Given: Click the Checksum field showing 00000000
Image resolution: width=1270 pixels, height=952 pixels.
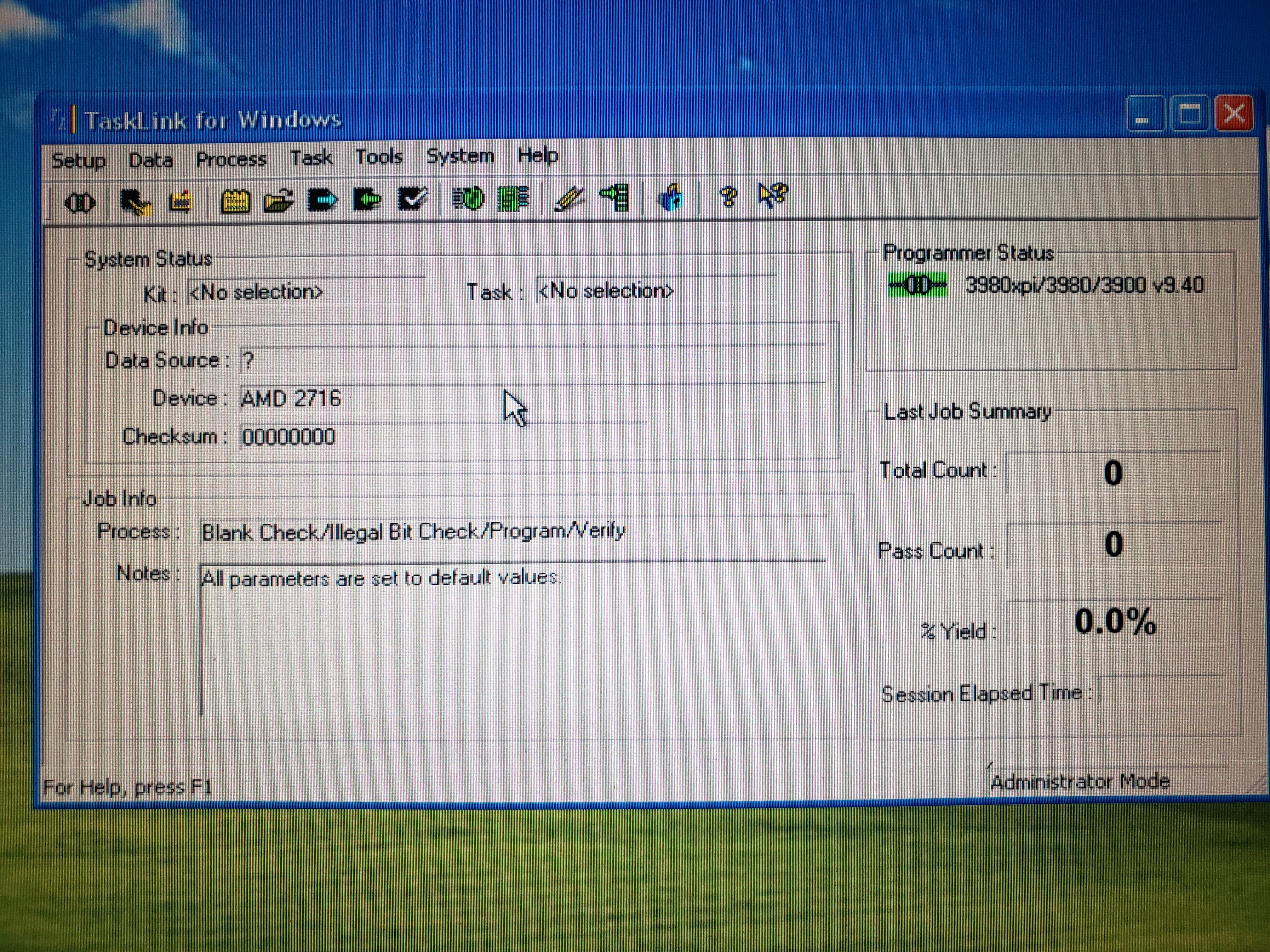Looking at the screenshot, I should click(443, 437).
